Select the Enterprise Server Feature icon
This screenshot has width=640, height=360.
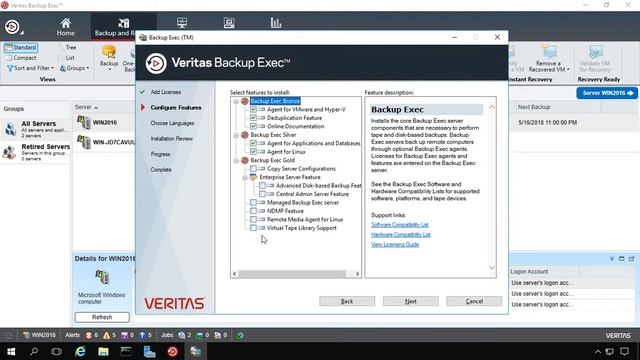(x=253, y=178)
